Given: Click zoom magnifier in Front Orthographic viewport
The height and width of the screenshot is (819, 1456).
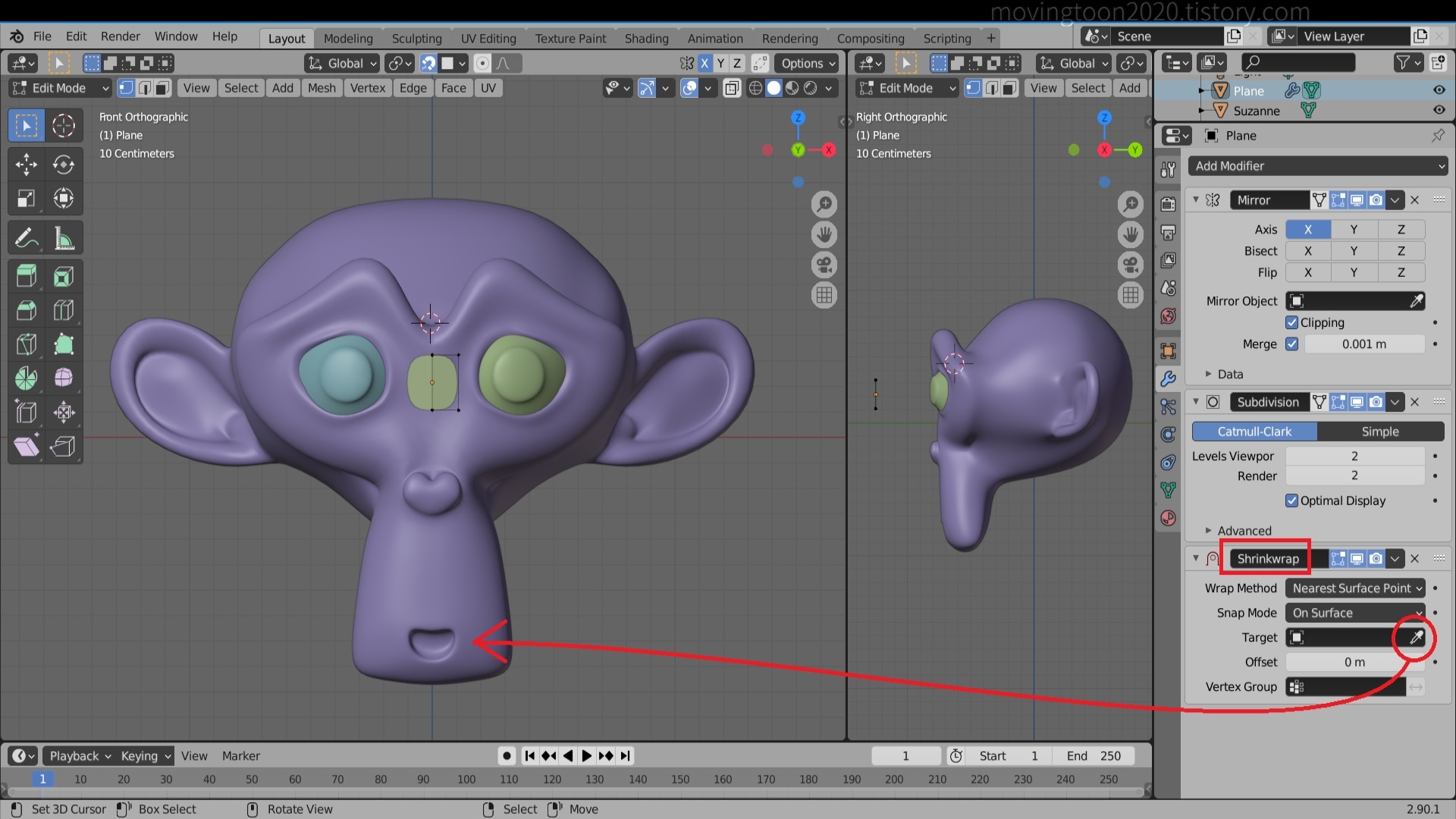Looking at the screenshot, I should 824,204.
